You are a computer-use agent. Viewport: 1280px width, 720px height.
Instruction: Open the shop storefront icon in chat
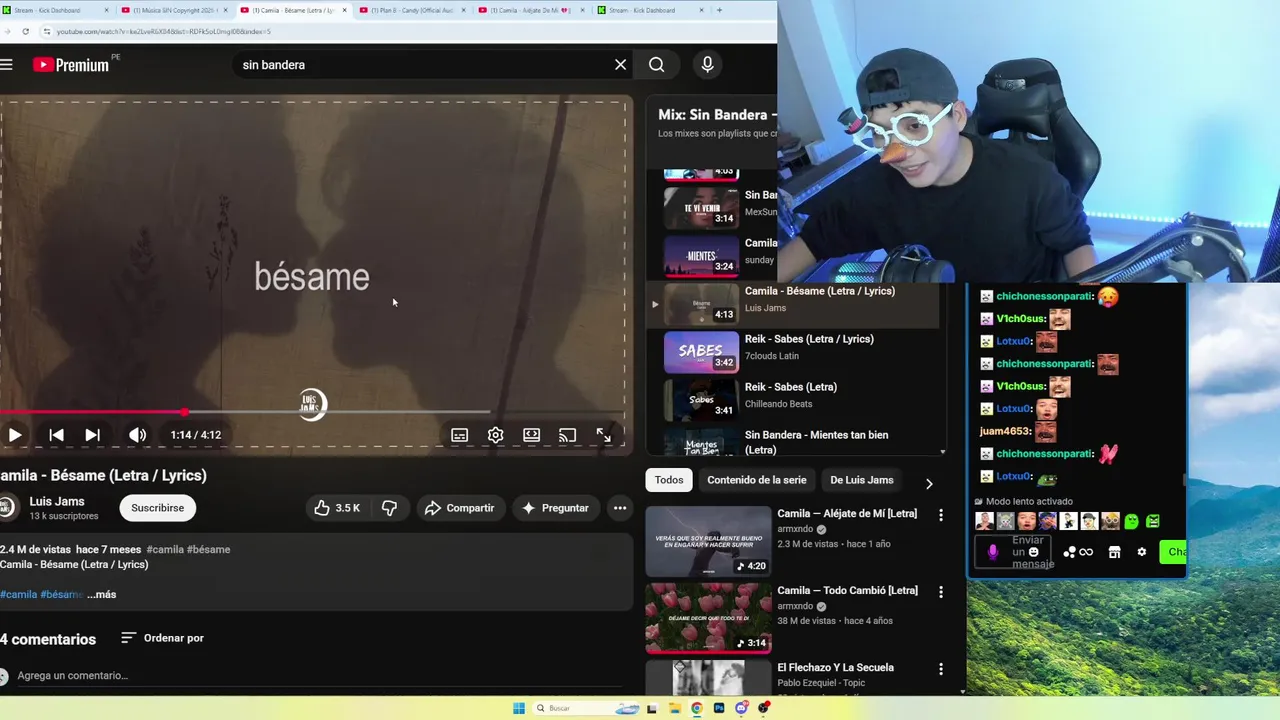coord(1114,552)
